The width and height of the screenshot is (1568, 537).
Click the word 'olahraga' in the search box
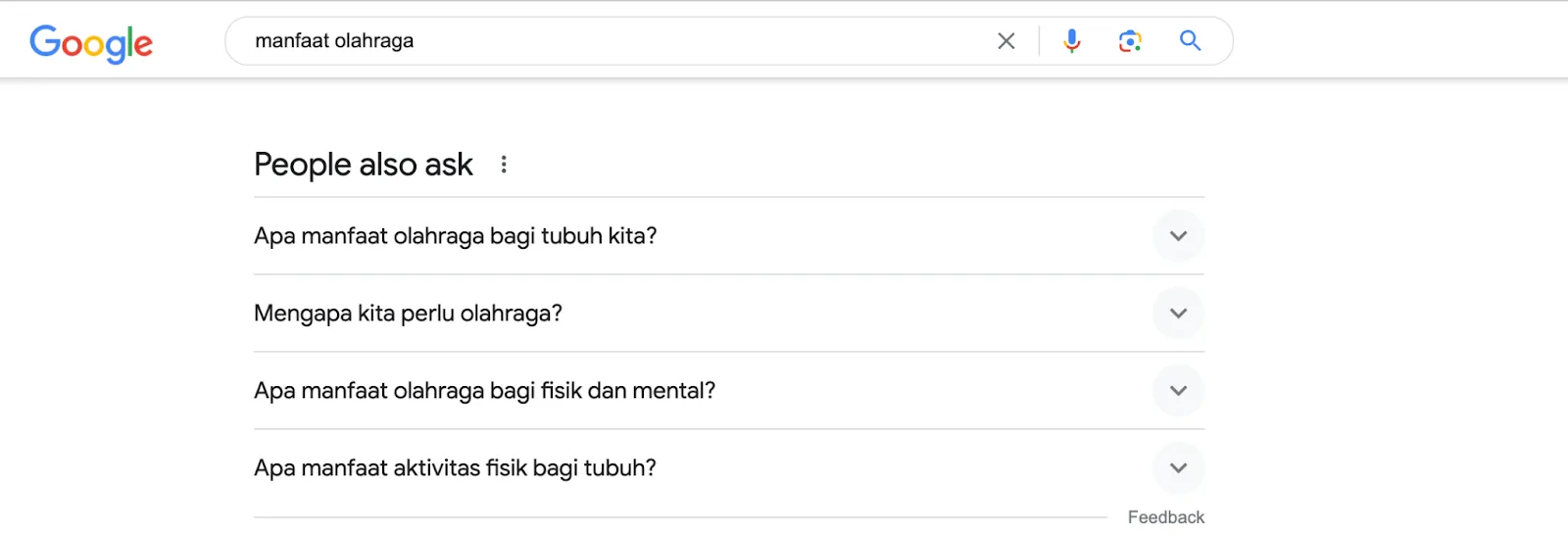pos(374,41)
